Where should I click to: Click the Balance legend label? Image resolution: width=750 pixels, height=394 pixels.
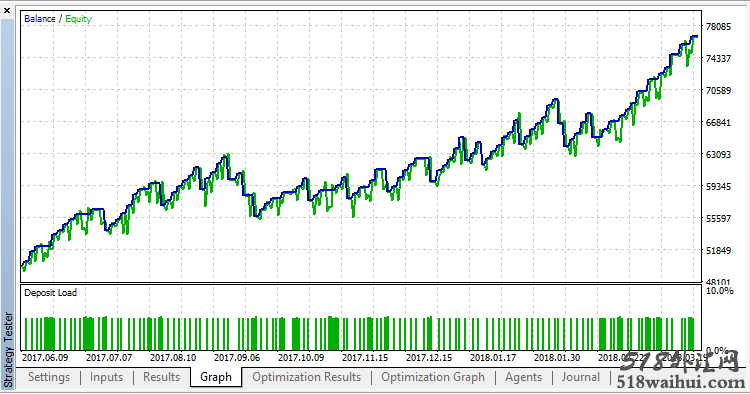pyautogui.click(x=40, y=19)
